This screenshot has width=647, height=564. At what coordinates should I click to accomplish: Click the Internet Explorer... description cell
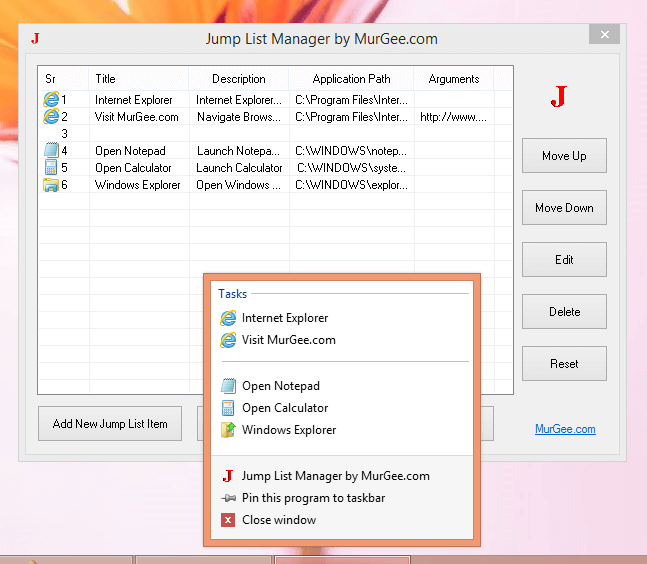(x=239, y=100)
